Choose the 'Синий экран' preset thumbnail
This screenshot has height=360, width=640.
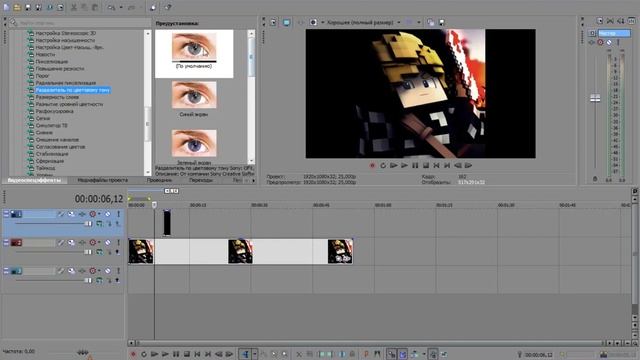tap(194, 95)
